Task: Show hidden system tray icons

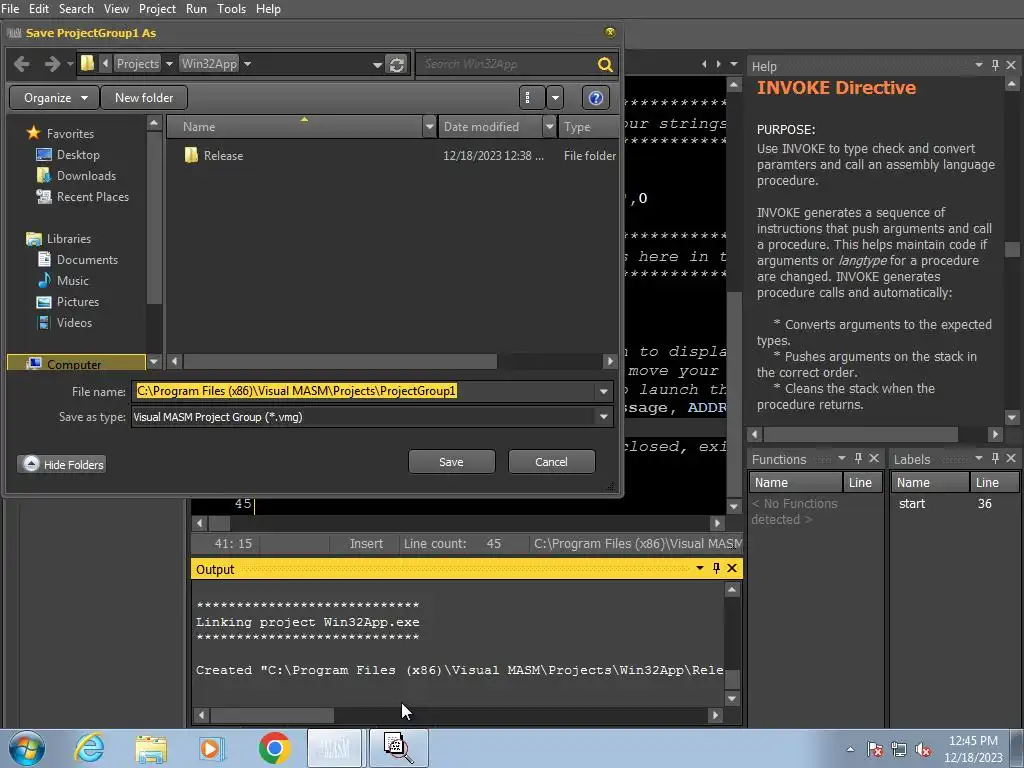Action: [x=850, y=750]
